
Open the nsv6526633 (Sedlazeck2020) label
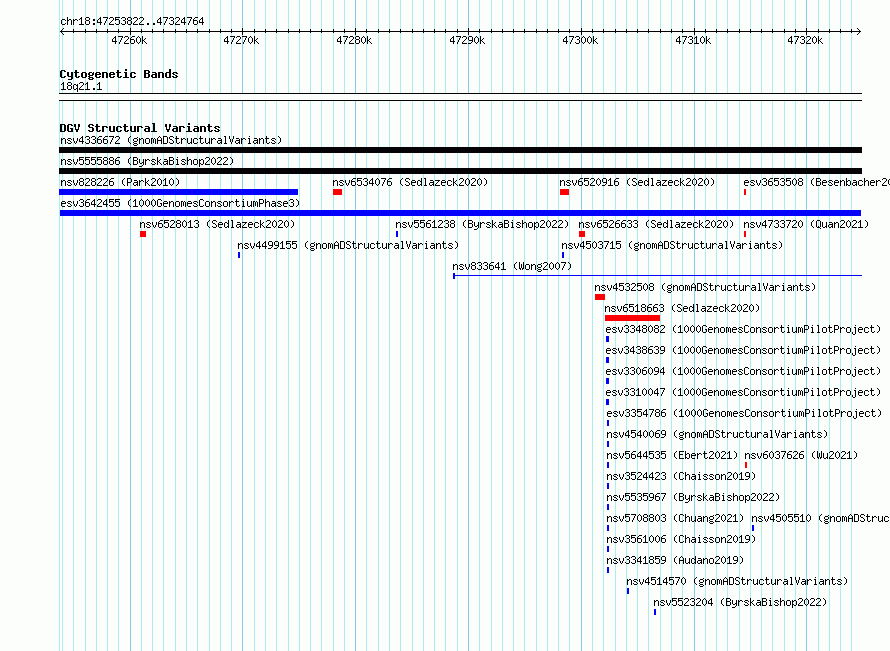click(x=656, y=224)
